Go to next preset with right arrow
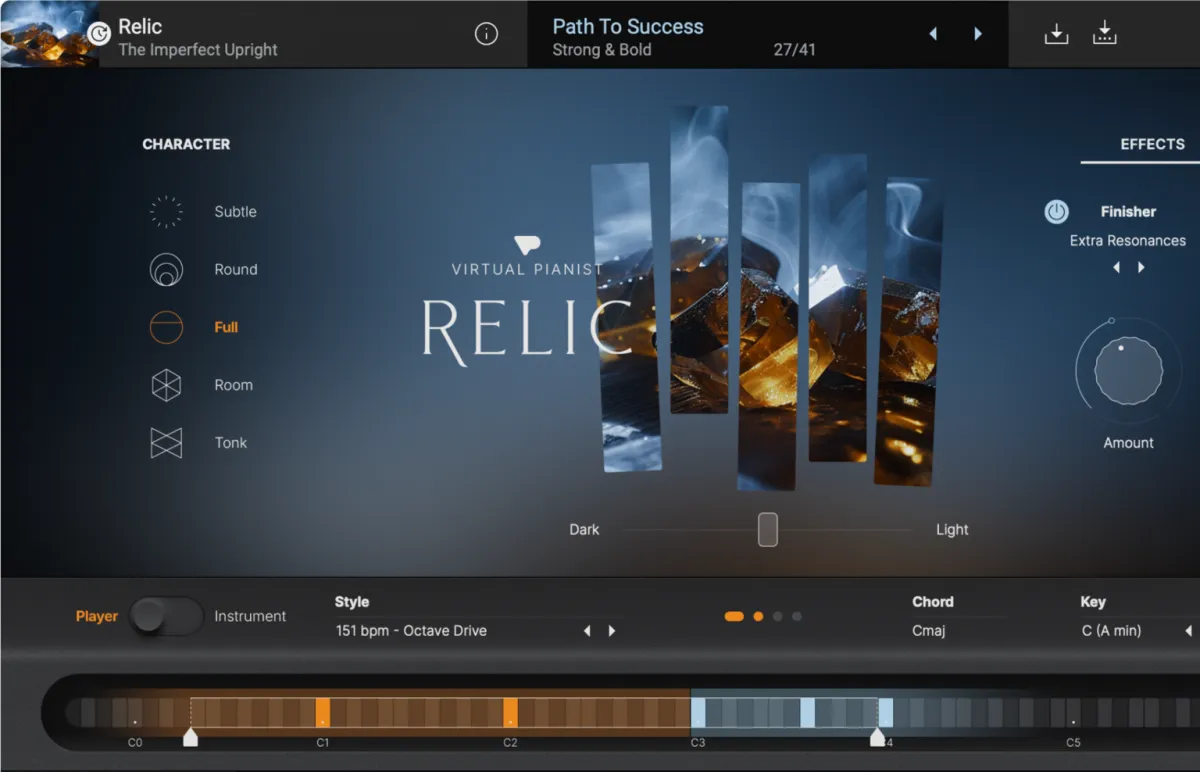The height and width of the screenshot is (772, 1200). (978, 34)
